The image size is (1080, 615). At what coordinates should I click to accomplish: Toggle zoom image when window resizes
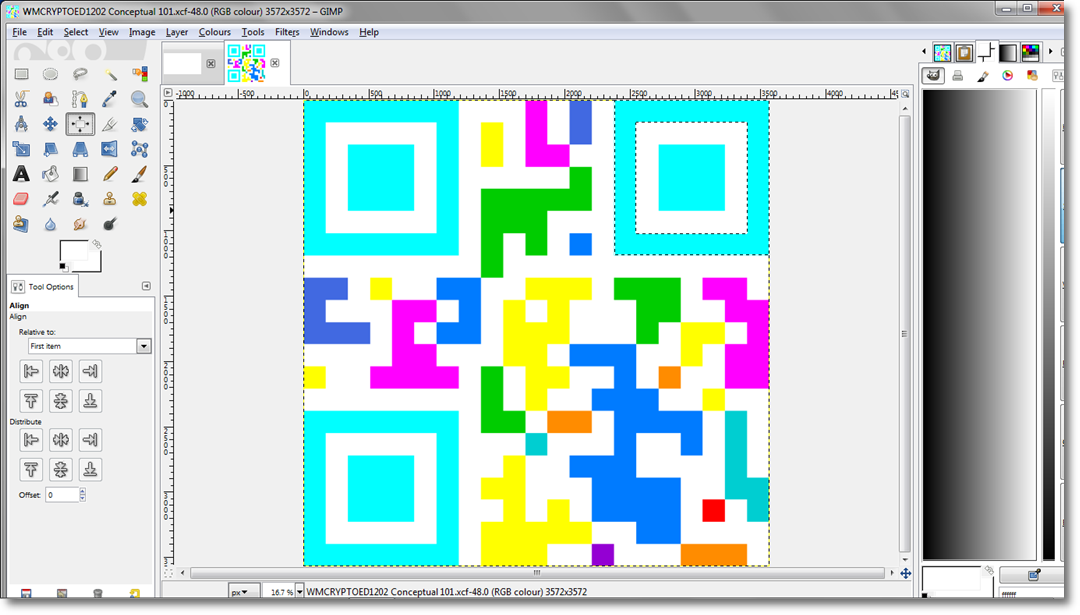click(905, 93)
